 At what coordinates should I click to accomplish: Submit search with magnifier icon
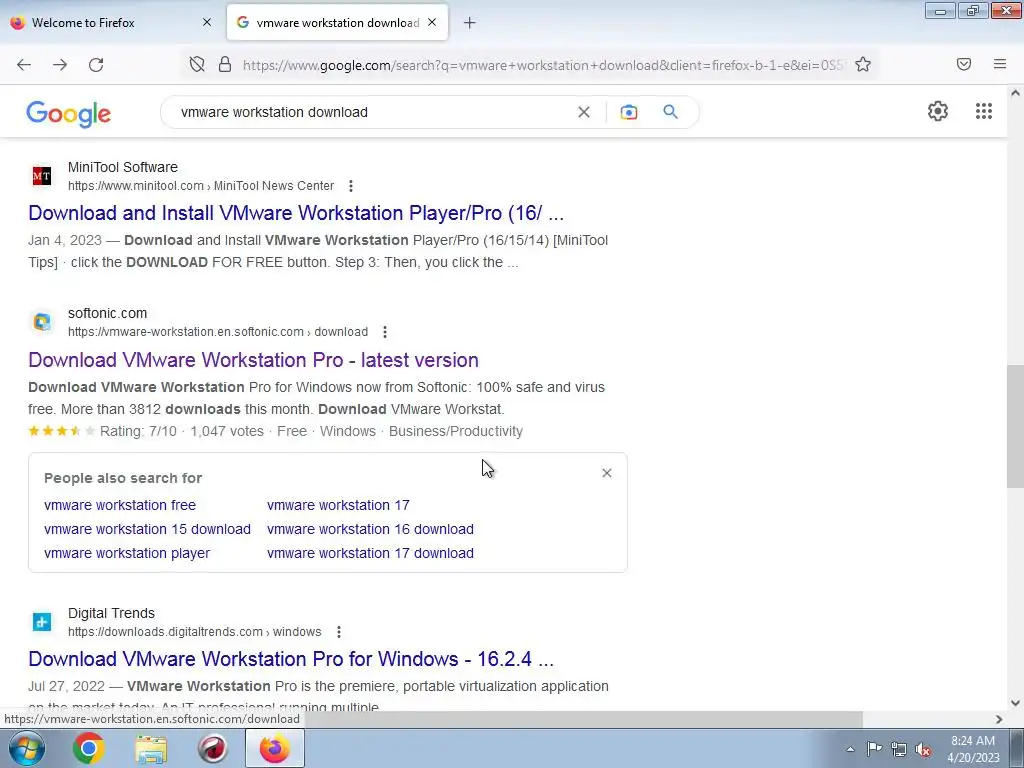pyautogui.click(x=670, y=112)
